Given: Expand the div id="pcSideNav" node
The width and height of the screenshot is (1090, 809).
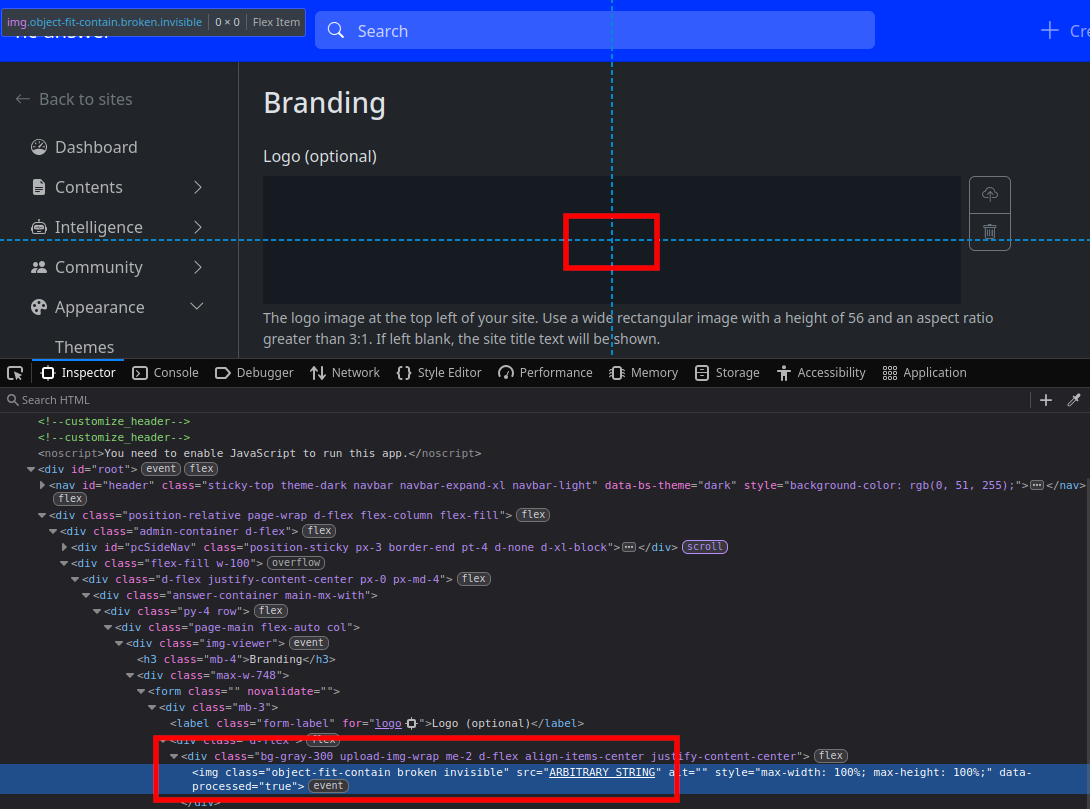Looking at the screenshot, I should pyautogui.click(x=64, y=548).
